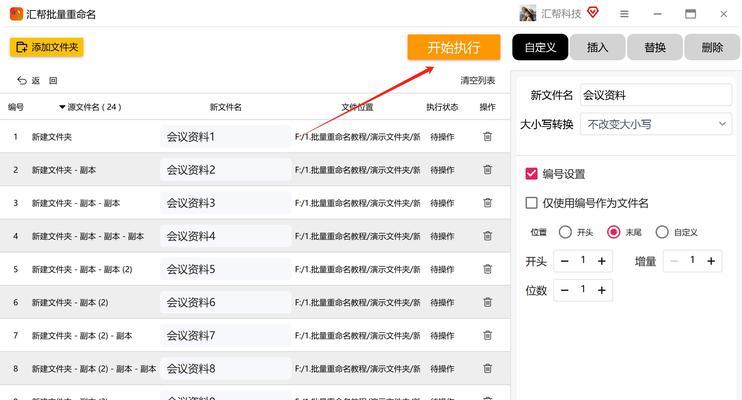Open the hamburger menu in title bar
The width and height of the screenshot is (742, 400).
tap(624, 14)
